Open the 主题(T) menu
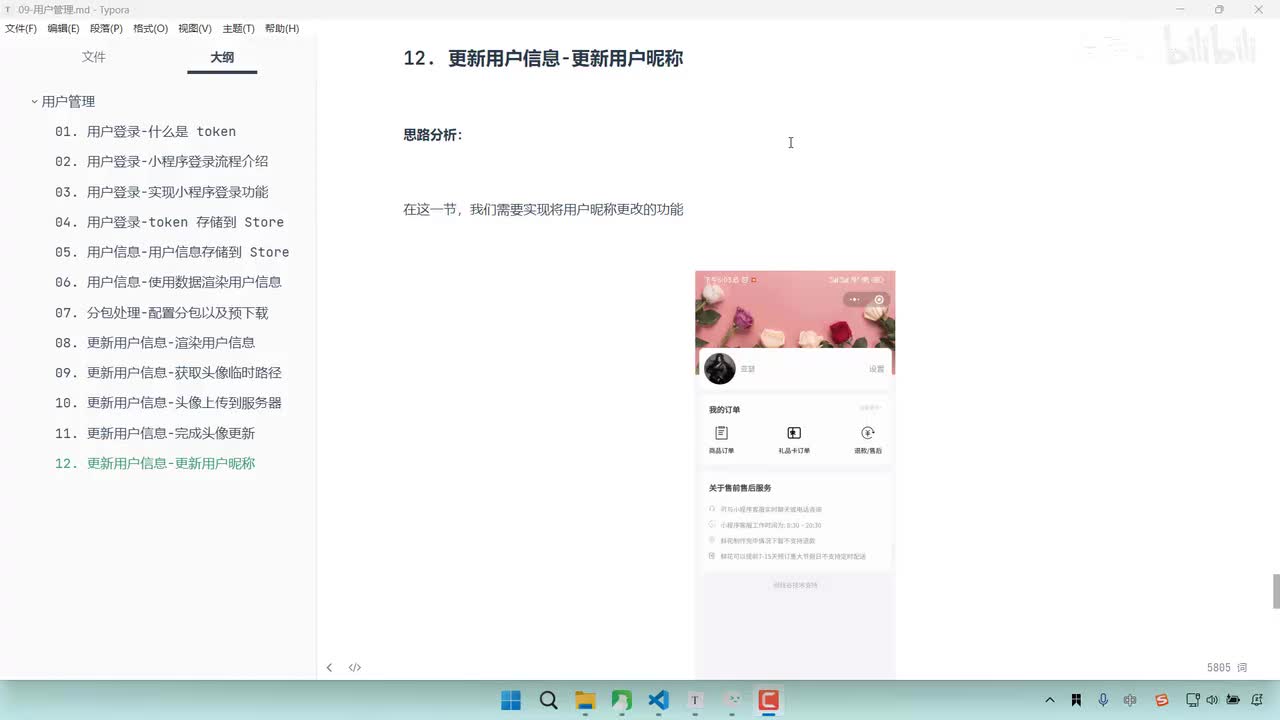The image size is (1280, 720). pos(238,29)
